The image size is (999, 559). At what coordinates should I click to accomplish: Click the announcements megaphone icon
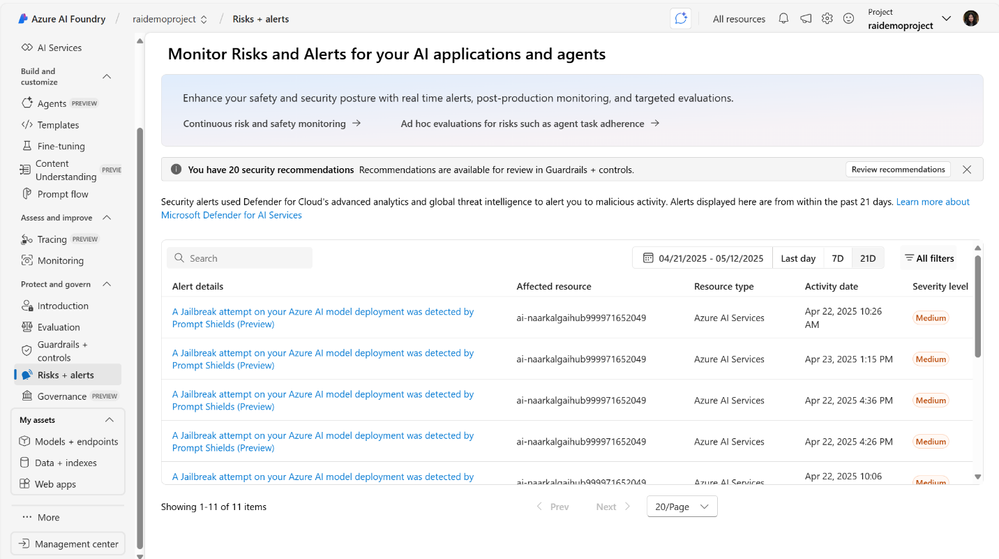[806, 19]
